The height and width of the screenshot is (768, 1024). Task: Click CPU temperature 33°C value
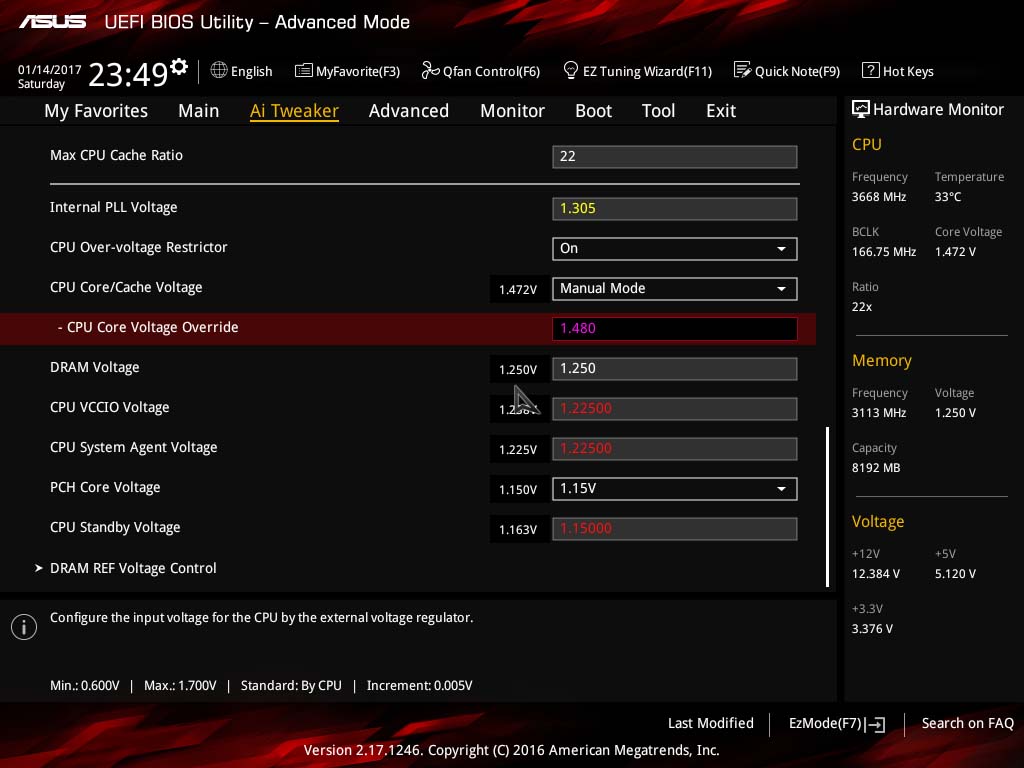pos(948,197)
